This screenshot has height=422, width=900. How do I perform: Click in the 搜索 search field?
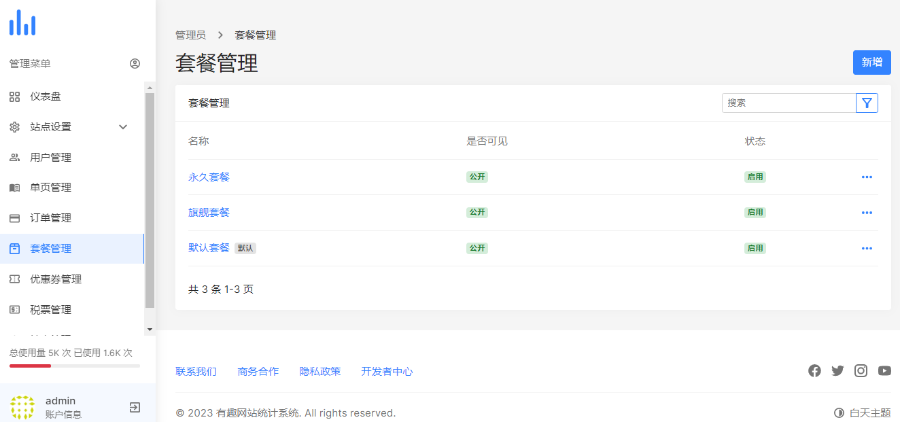789,103
